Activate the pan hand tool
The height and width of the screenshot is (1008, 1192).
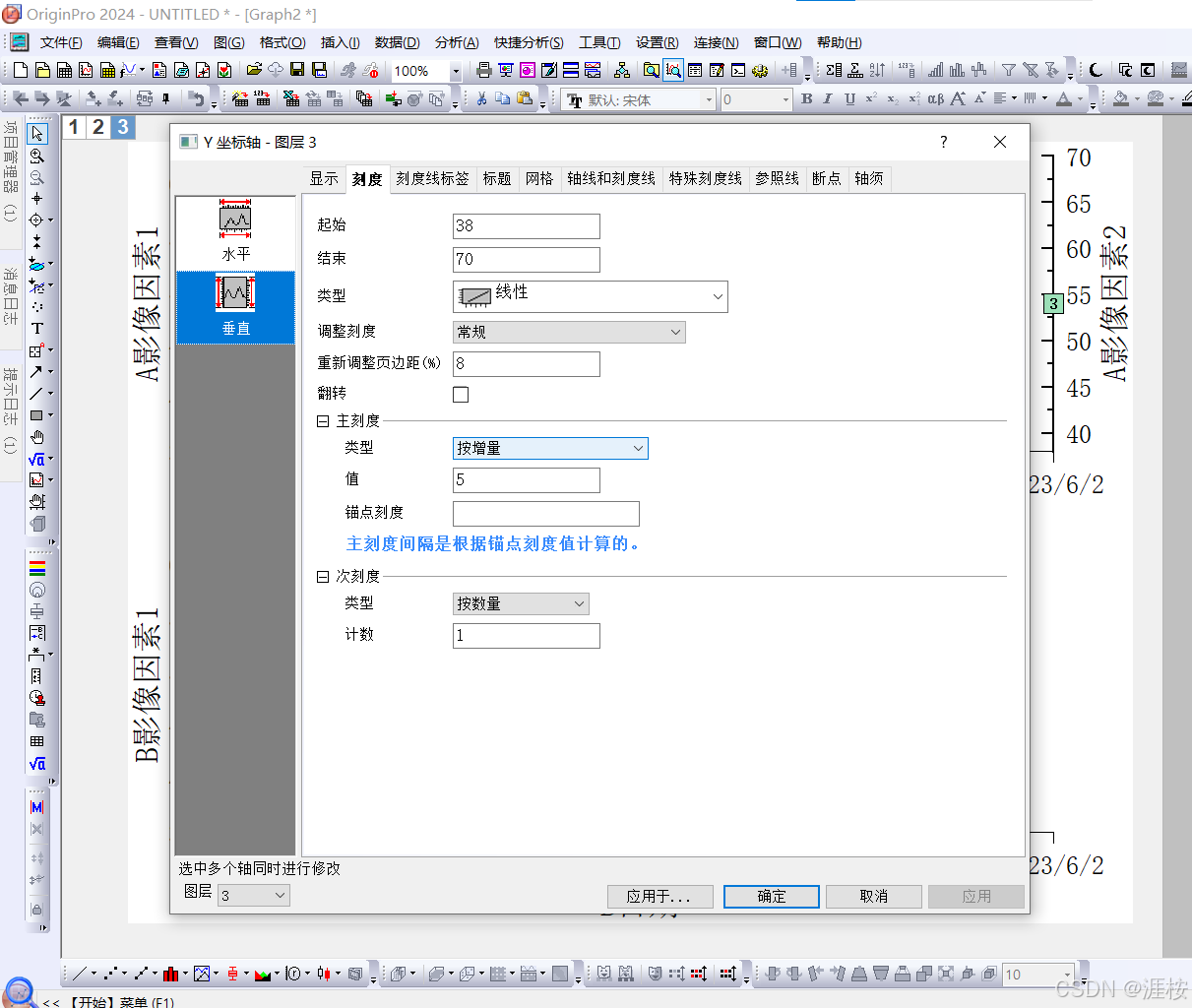coord(36,437)
